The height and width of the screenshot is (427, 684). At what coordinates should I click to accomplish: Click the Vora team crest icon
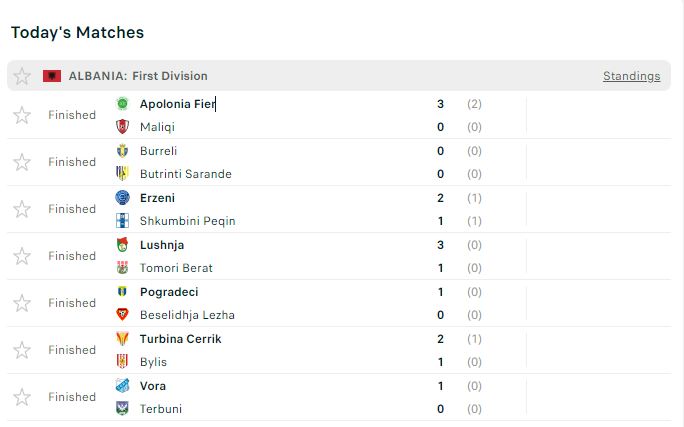(x=122, y=386)
